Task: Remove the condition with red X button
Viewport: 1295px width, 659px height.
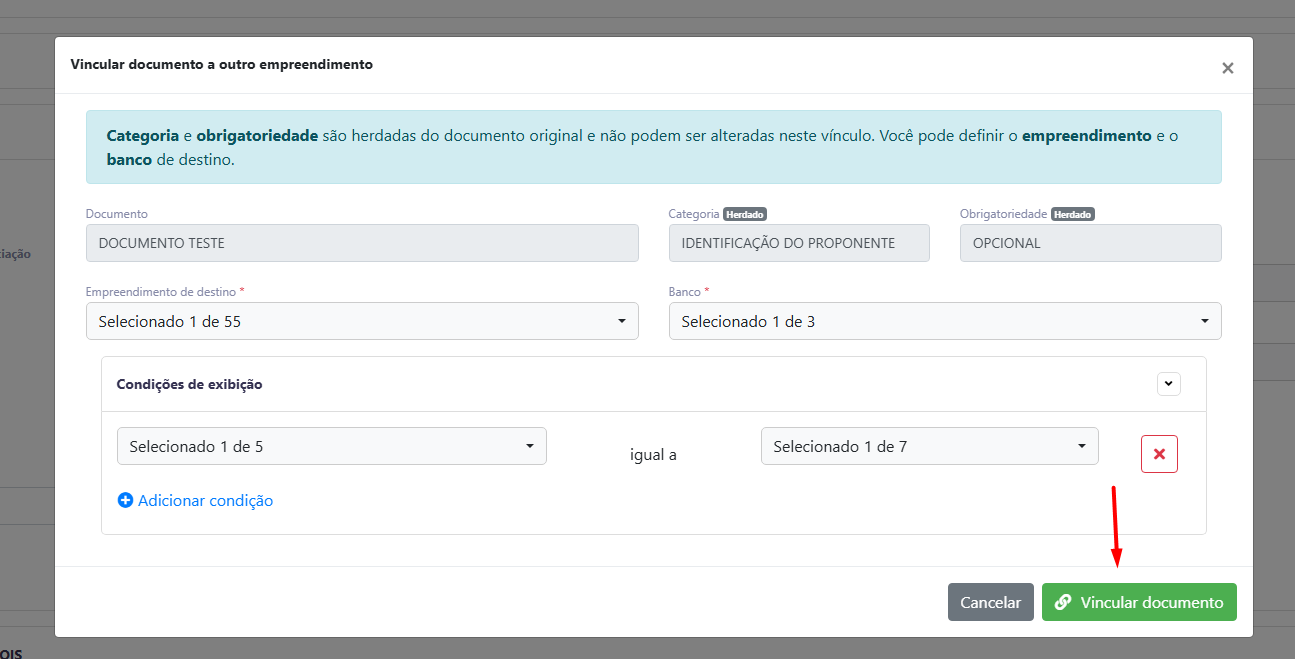Action: (1159, 454)
